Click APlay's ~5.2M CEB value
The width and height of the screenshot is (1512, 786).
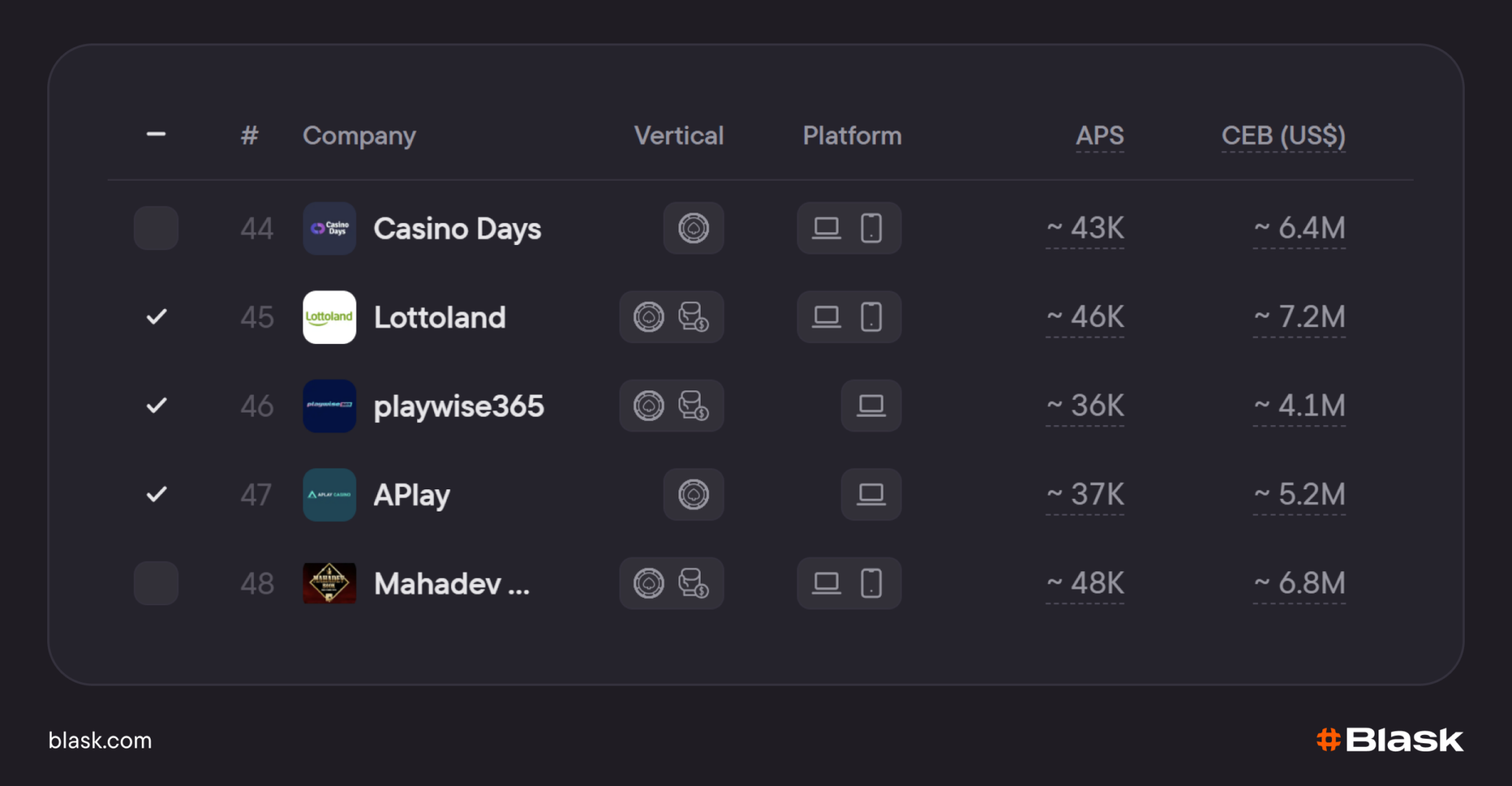pos(1299,494)
